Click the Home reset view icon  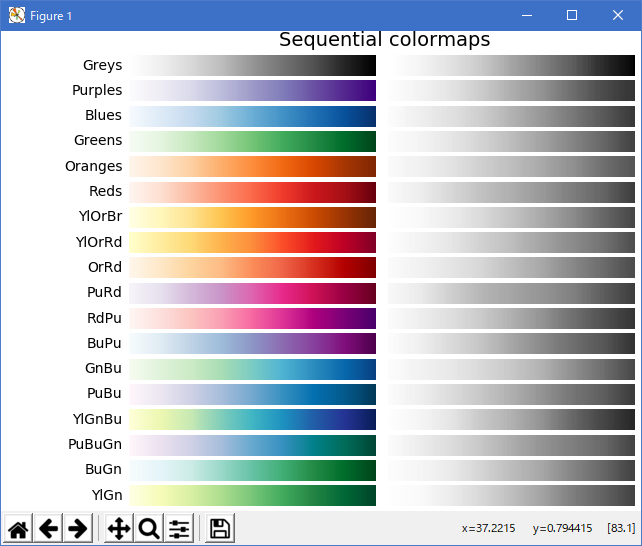click(x=19, y=528)
